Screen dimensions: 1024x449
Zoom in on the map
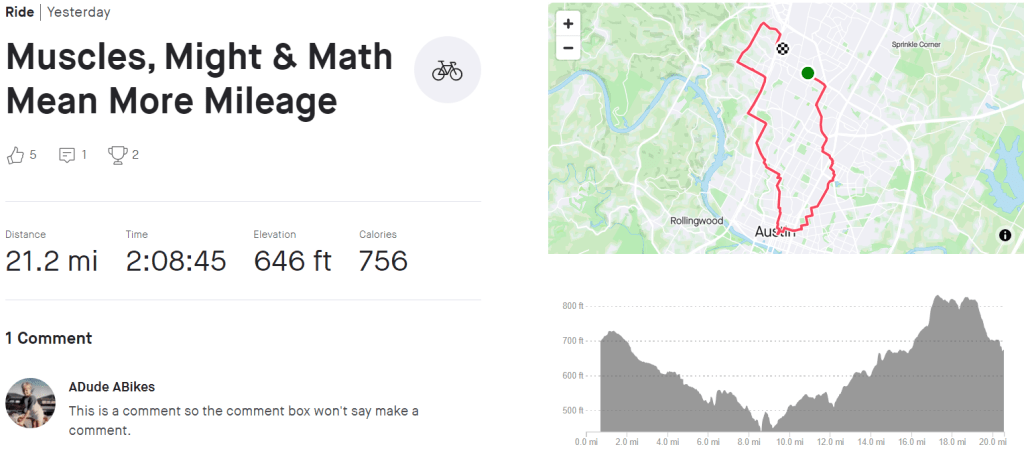click(x=568, y=24)
